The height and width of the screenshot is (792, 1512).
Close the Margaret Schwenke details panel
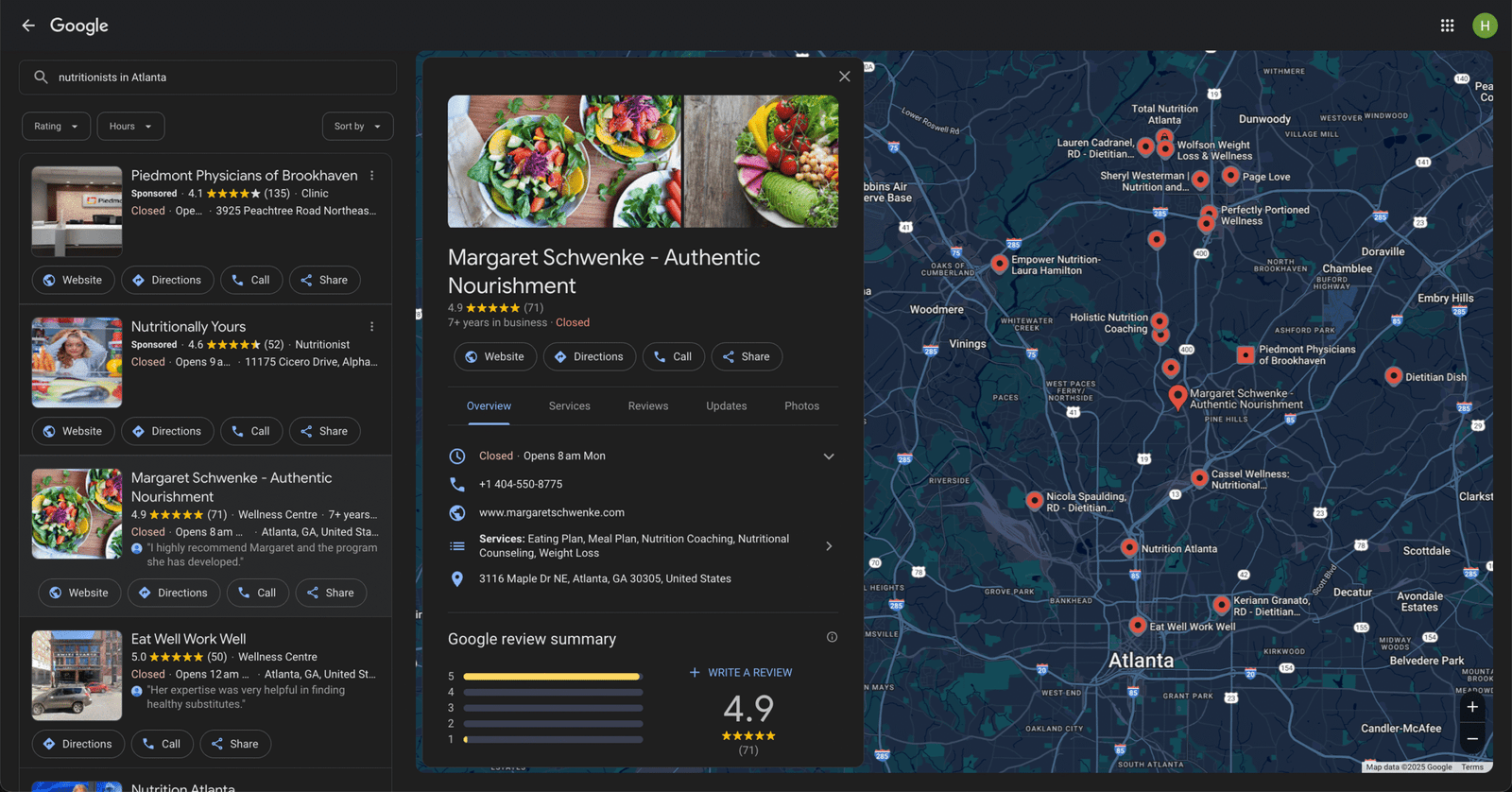(844, 77)
